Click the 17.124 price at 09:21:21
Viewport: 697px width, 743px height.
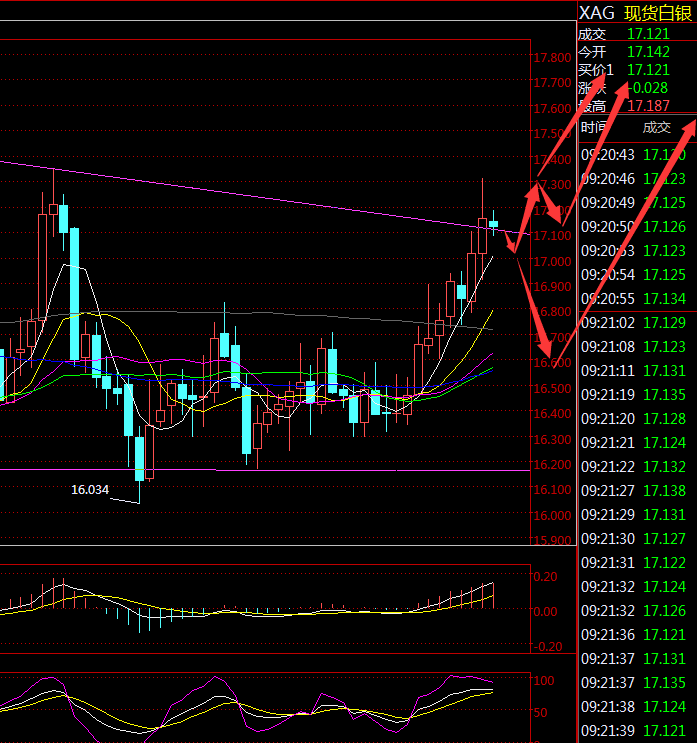click(x=664, y=443)
